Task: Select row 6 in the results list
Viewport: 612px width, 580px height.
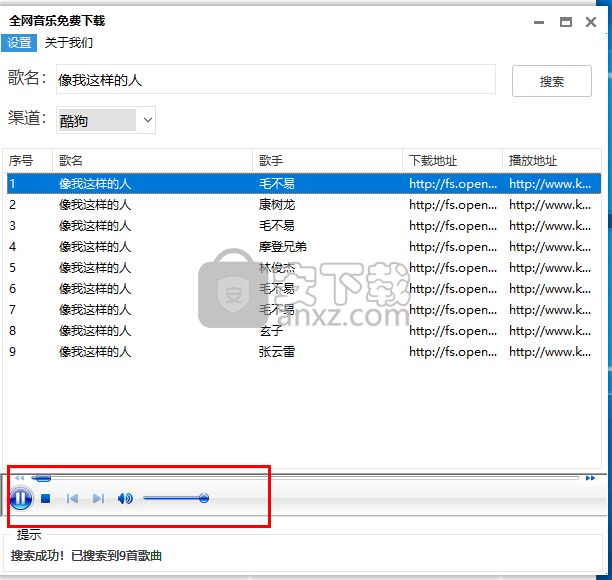Action: click(304, 289)
